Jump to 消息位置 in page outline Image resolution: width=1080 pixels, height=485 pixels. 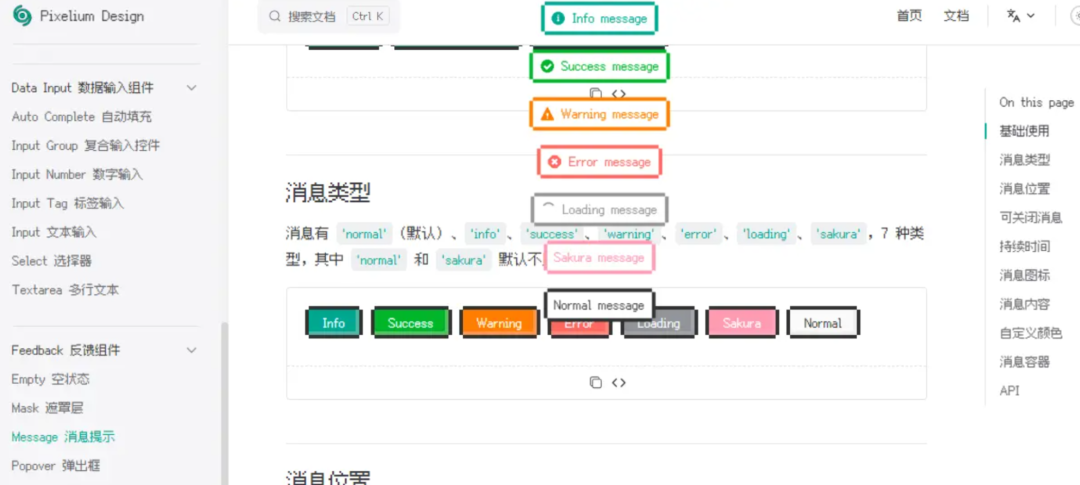pyautogui.click(x=1024, y=189)
